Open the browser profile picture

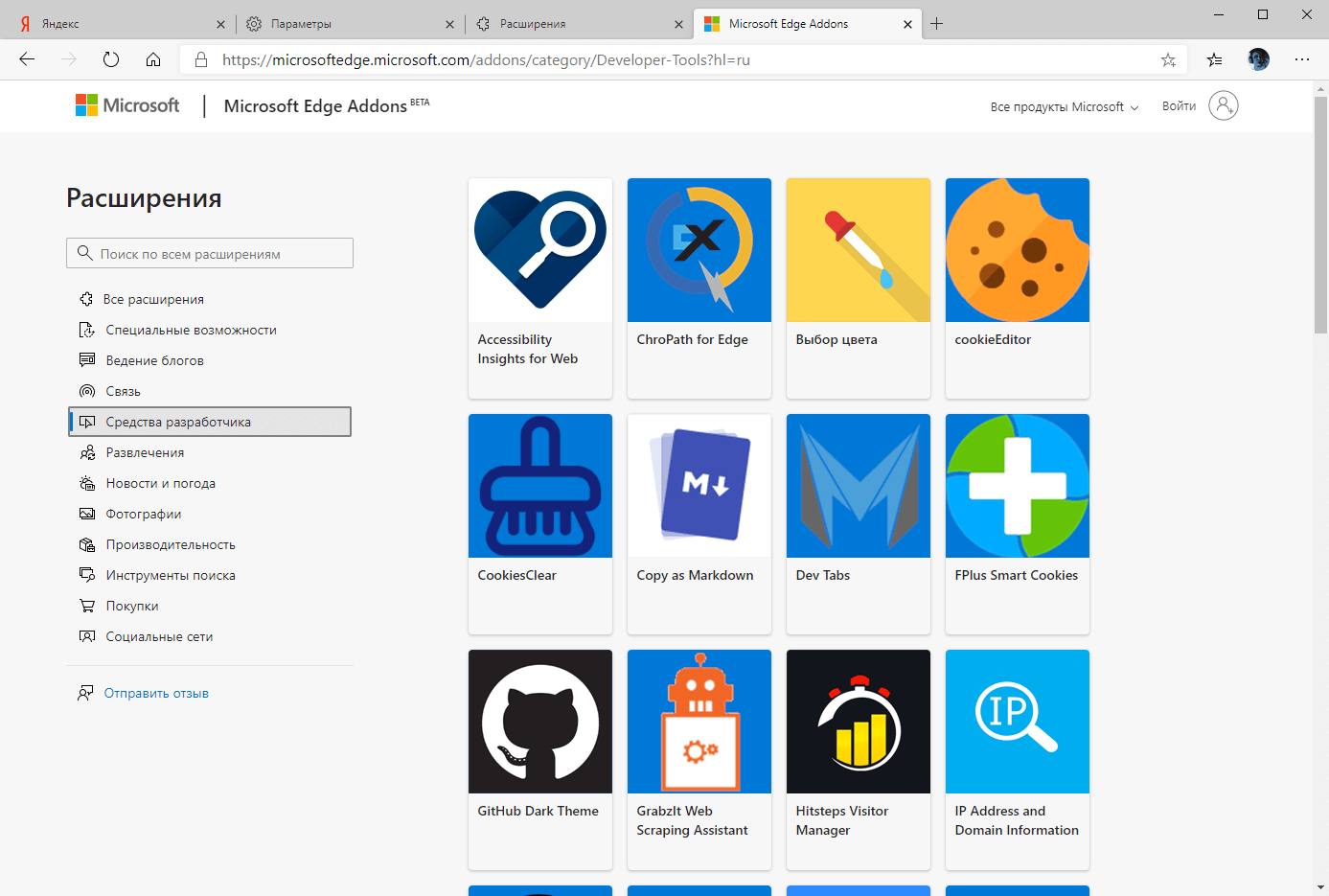point(1258,59)
